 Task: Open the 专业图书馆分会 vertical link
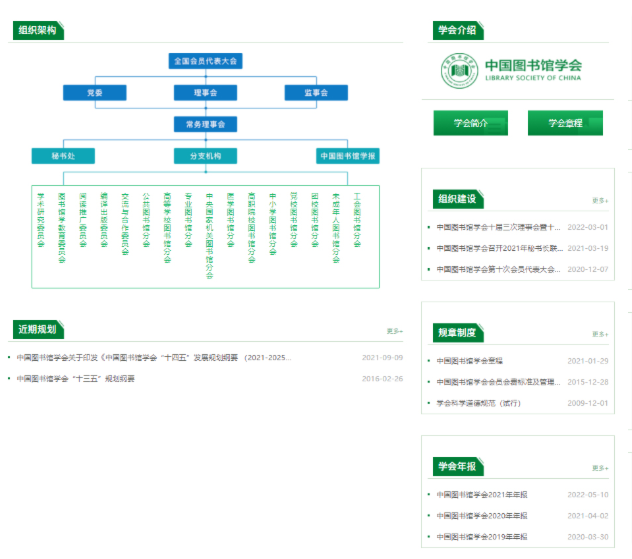click(188, 220)
